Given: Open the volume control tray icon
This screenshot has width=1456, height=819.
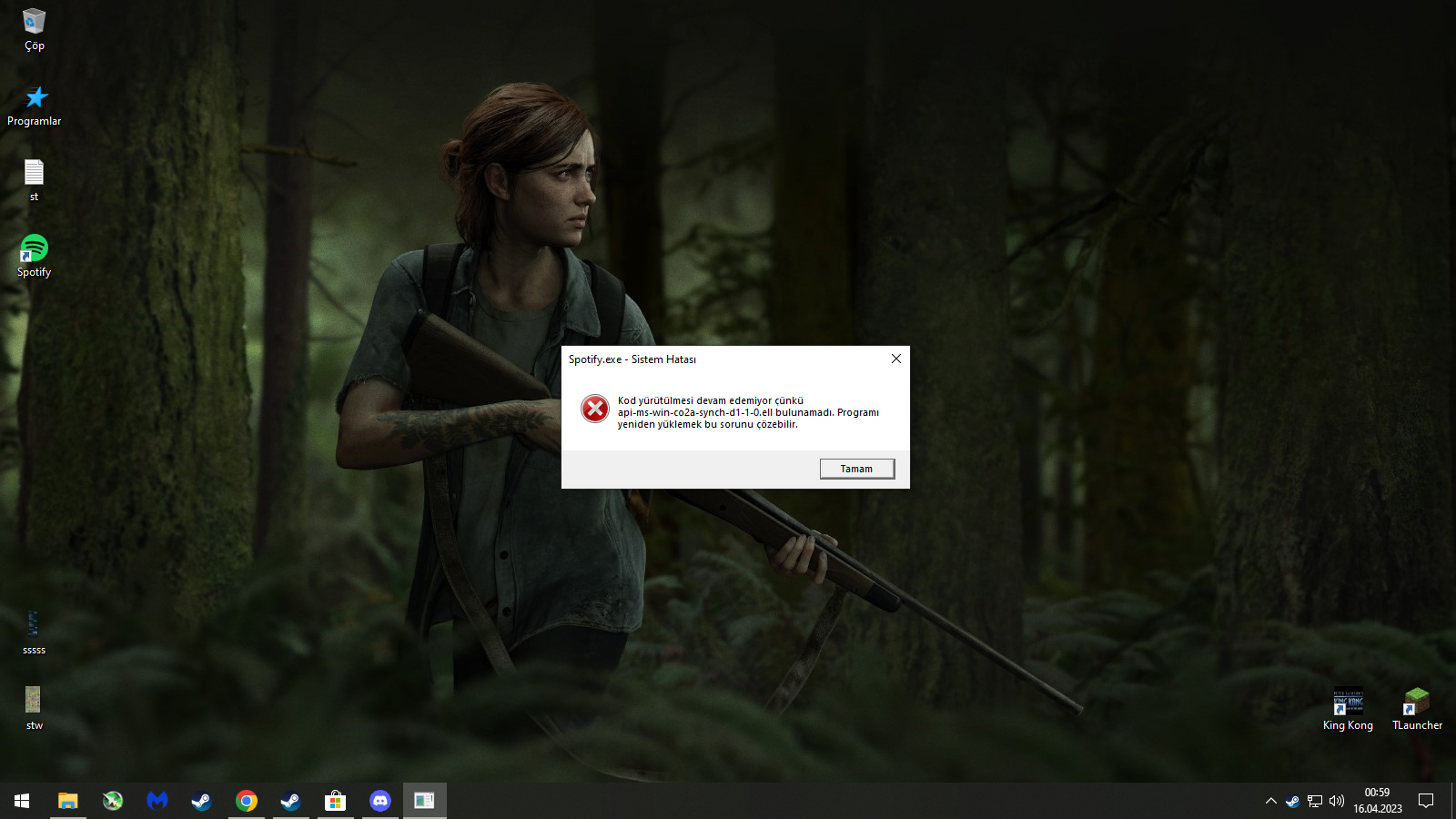Looking at the screenshot, I should click(1337, 801).
